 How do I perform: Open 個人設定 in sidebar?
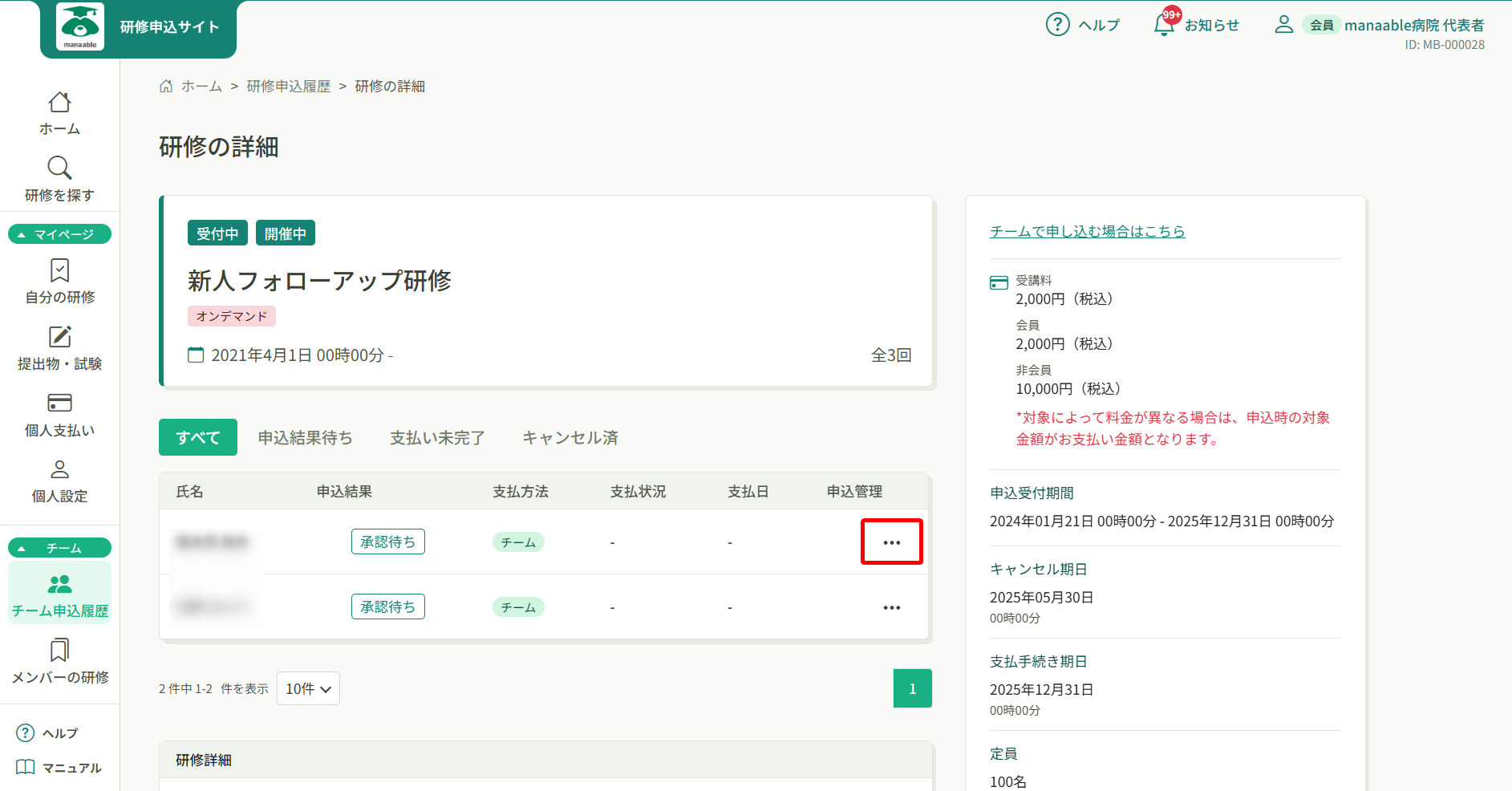(59, 481)
